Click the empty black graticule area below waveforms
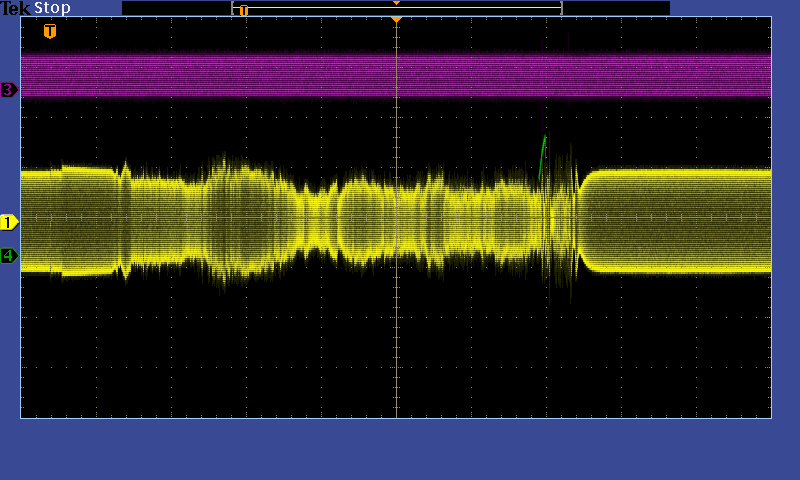800x480 pixels. click(x=250, y=360)
